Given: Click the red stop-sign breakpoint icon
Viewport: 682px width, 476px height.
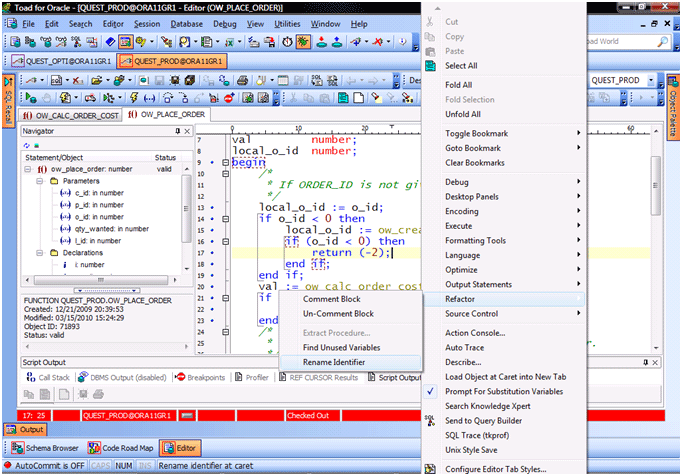Looking at the screenshot, I should (x=230, y=98).
